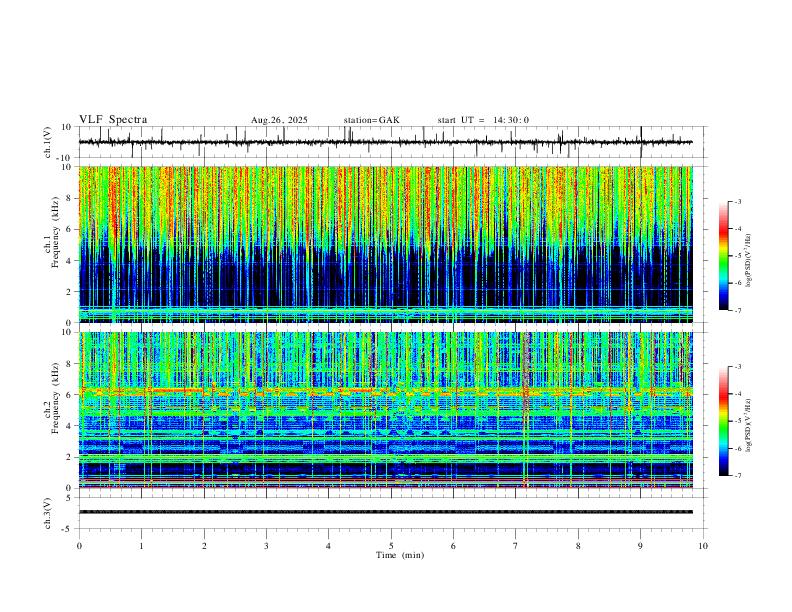Click the "VLF Spectra" title text
The width and height of the screenshot is (792, 612).
coord(113,120)
